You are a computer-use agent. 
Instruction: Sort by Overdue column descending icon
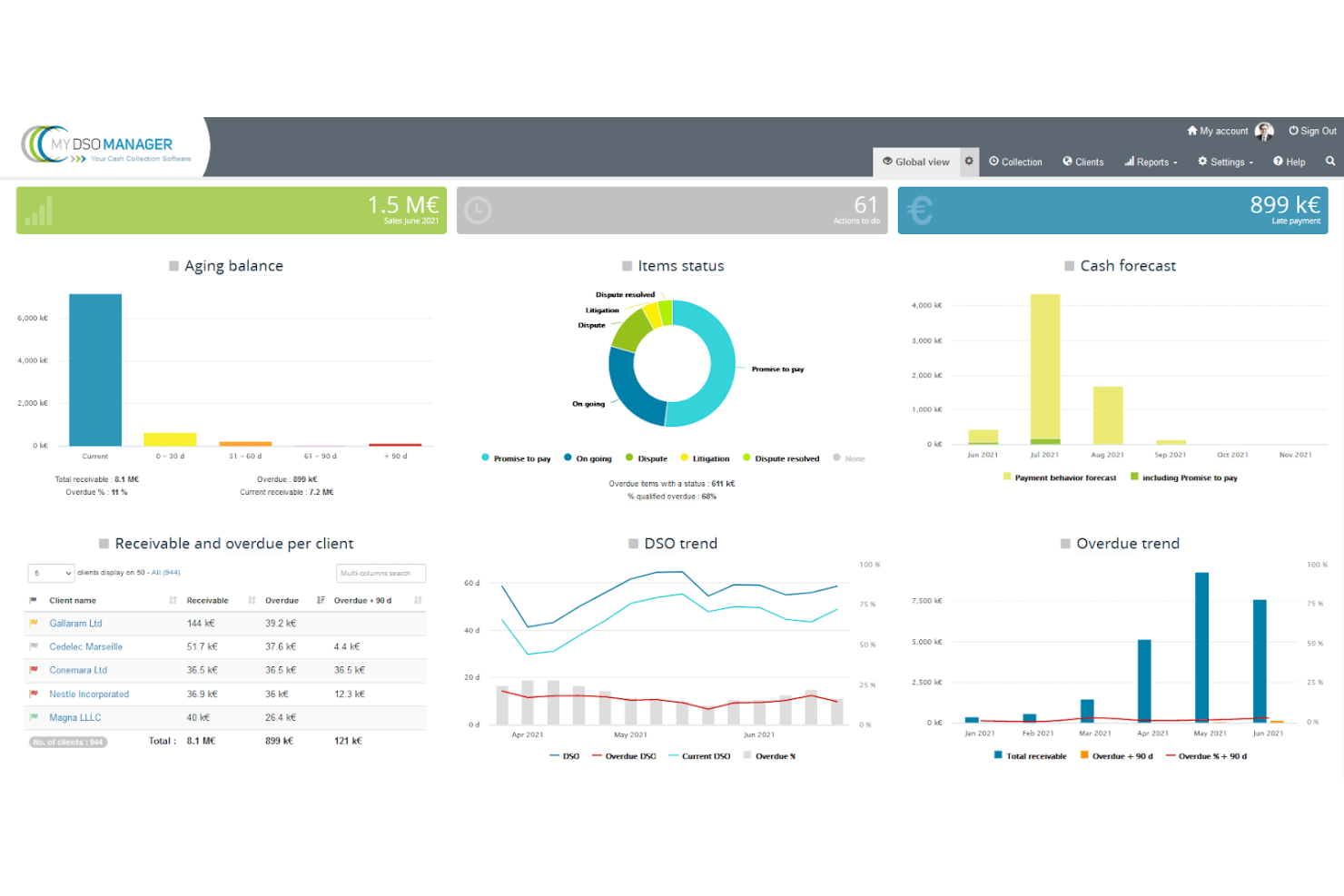click(x=321, y=600)
